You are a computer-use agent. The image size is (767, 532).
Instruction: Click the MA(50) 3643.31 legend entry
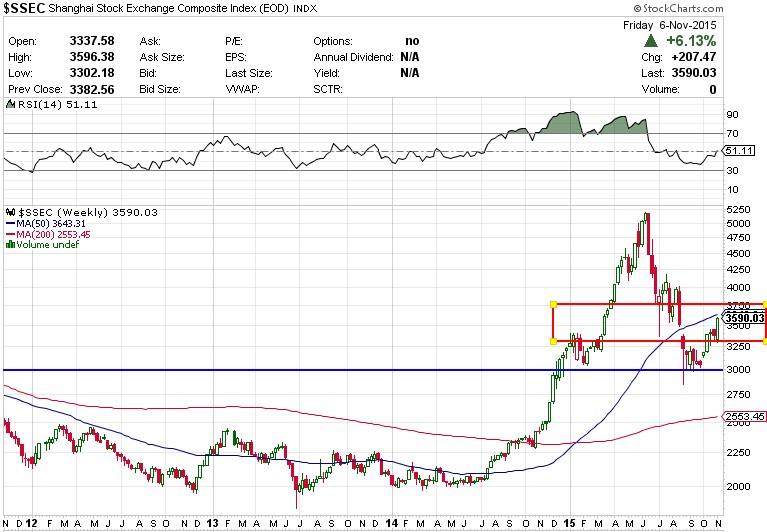(x=45, y=223)
